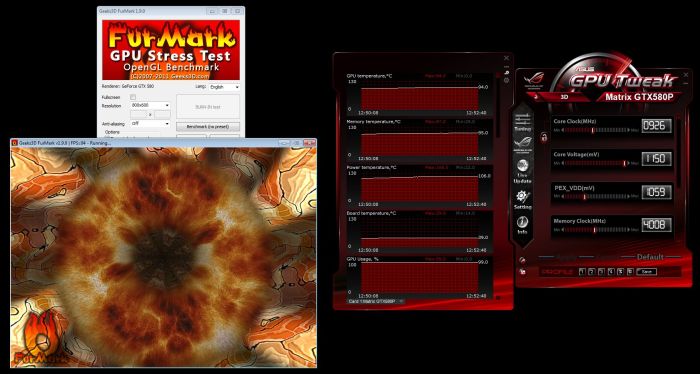This screenshot has width=700, height=374.
Task: Click Memory Clock decrease Min arrow
Action: [562, 229]
